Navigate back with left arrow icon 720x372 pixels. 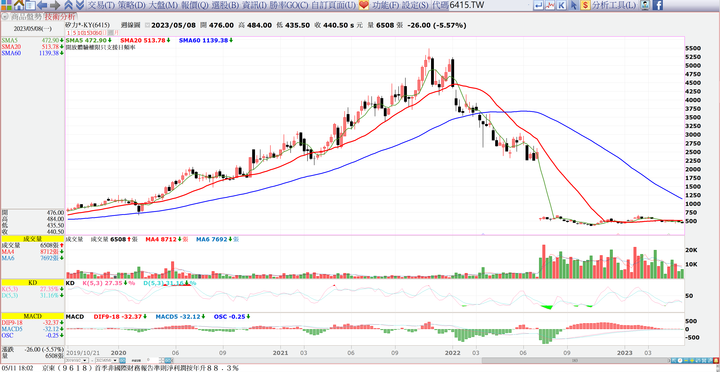(x=42, y=6)
